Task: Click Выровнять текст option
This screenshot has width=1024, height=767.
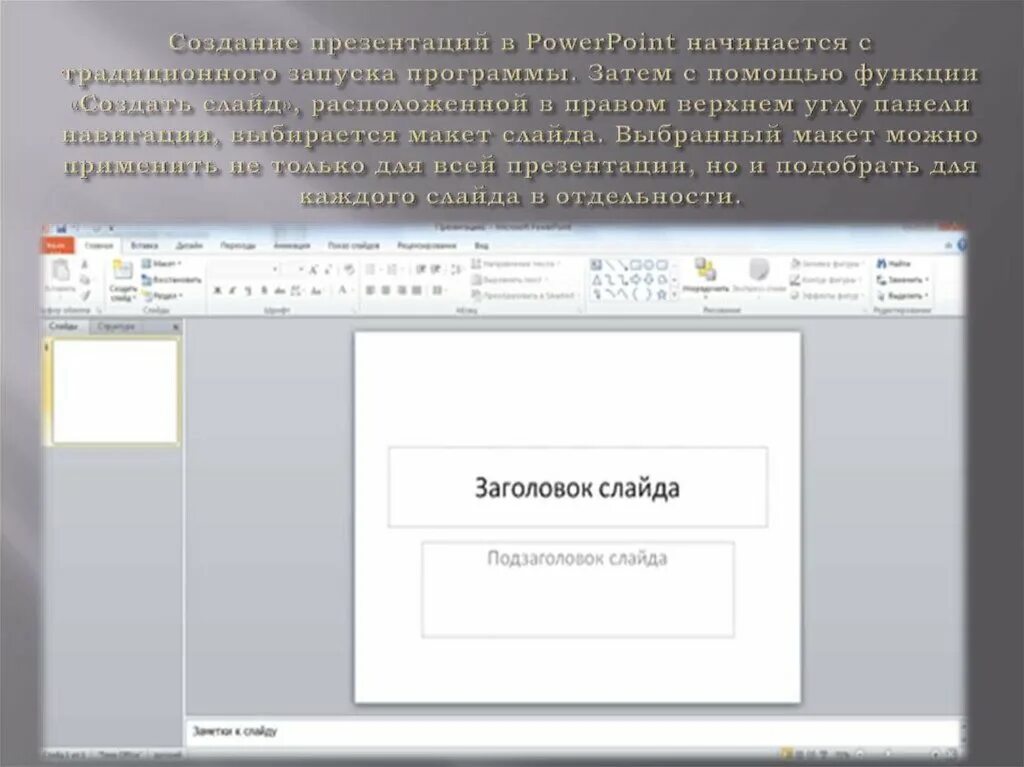Action: pos(509,280)
